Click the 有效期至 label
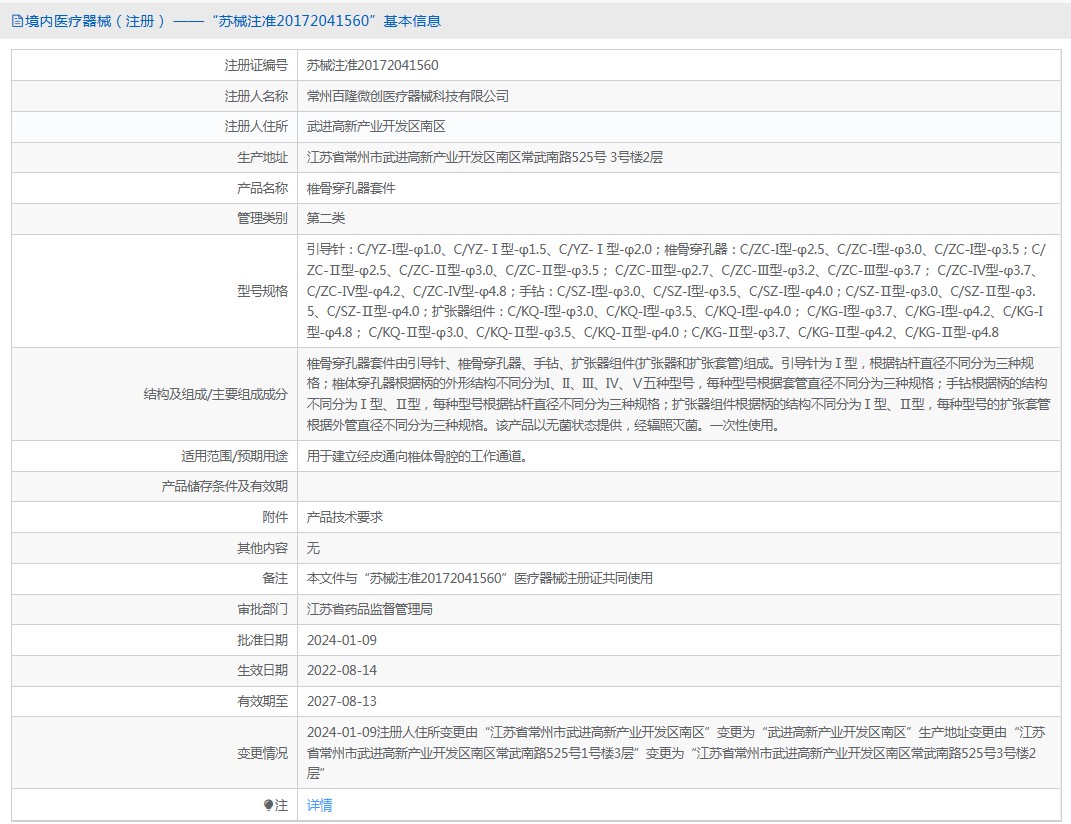 click(262, 701)
